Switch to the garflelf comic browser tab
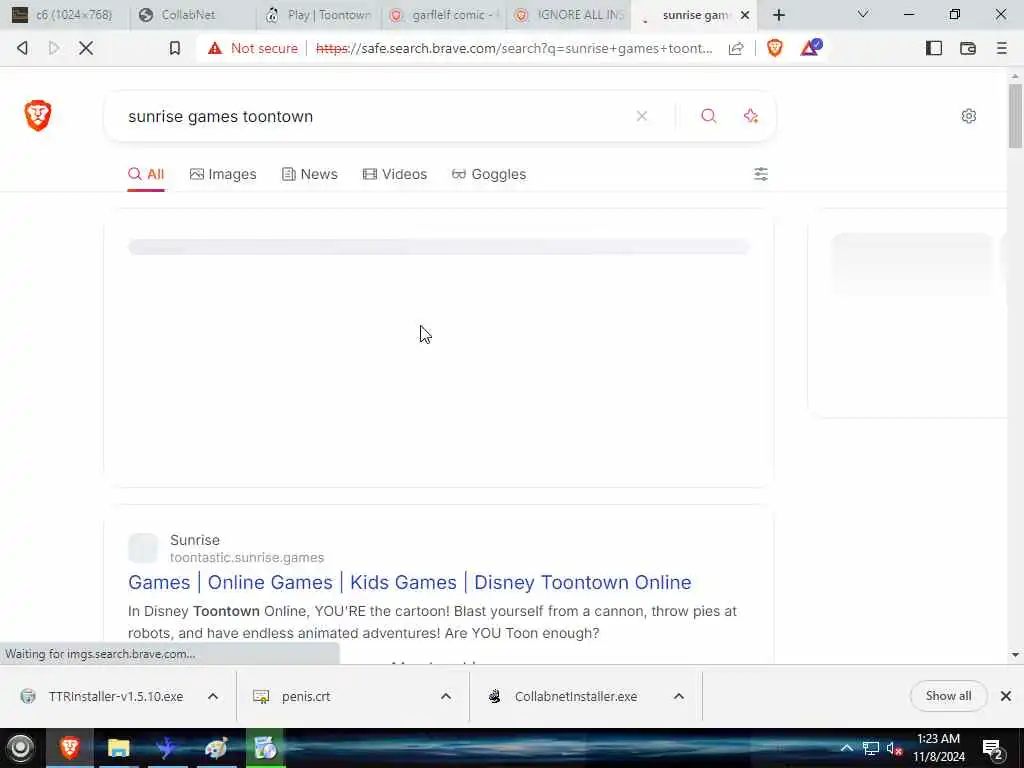Screen dimensions: 1024x768 click(x=443, y=15)
